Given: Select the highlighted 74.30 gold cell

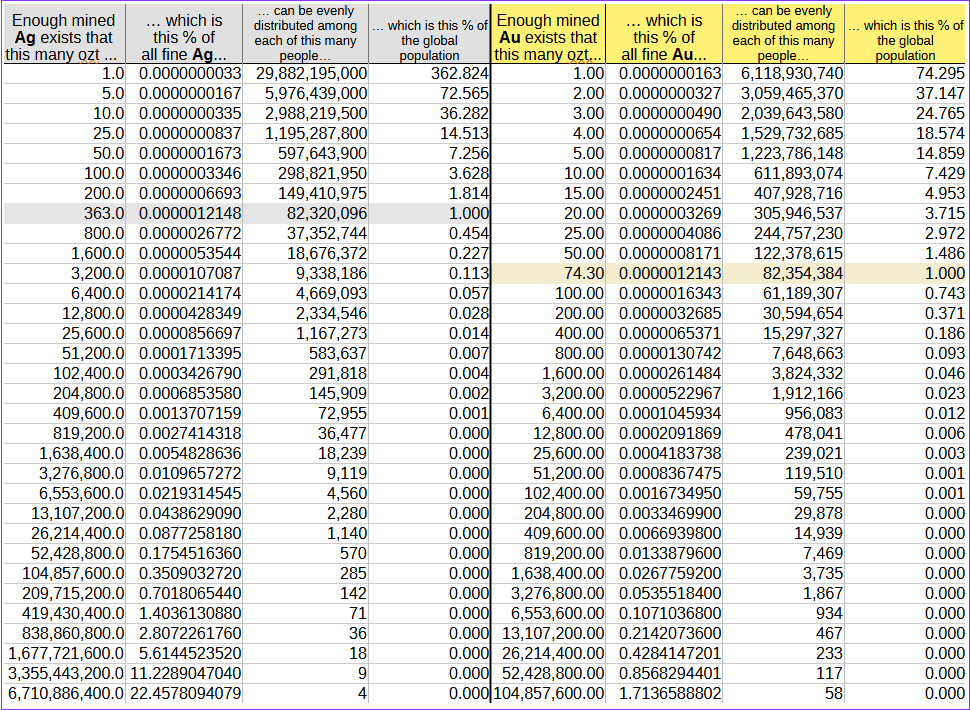Looking at the screenshot, I should [548, 273].
